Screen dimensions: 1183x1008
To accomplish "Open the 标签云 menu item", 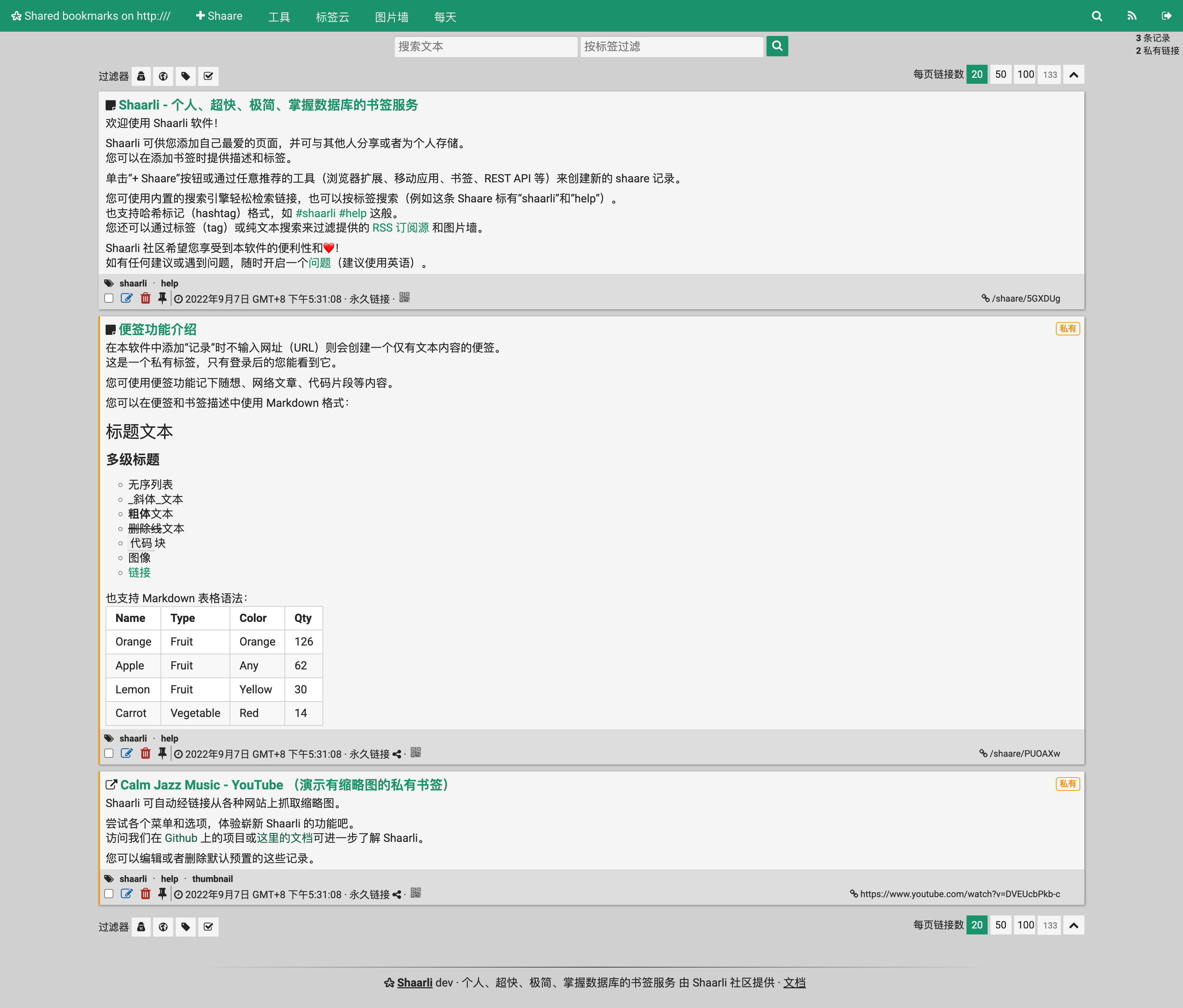I will pyautogui.click(x=332, y=17).
